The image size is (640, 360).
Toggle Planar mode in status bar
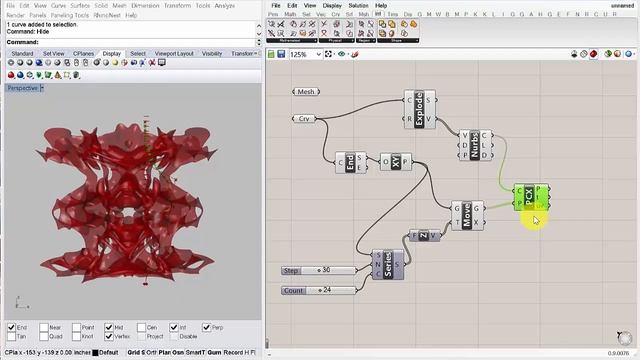point(164,352)
